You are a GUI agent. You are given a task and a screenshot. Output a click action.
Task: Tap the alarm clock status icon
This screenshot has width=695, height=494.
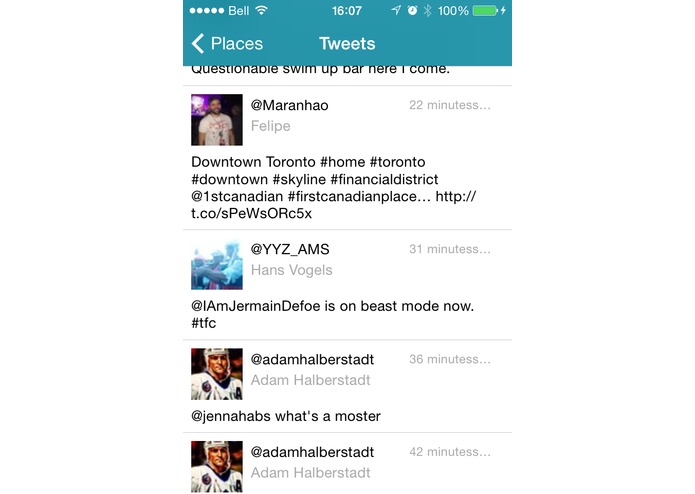pyautogui.click(x=412, y=10)
